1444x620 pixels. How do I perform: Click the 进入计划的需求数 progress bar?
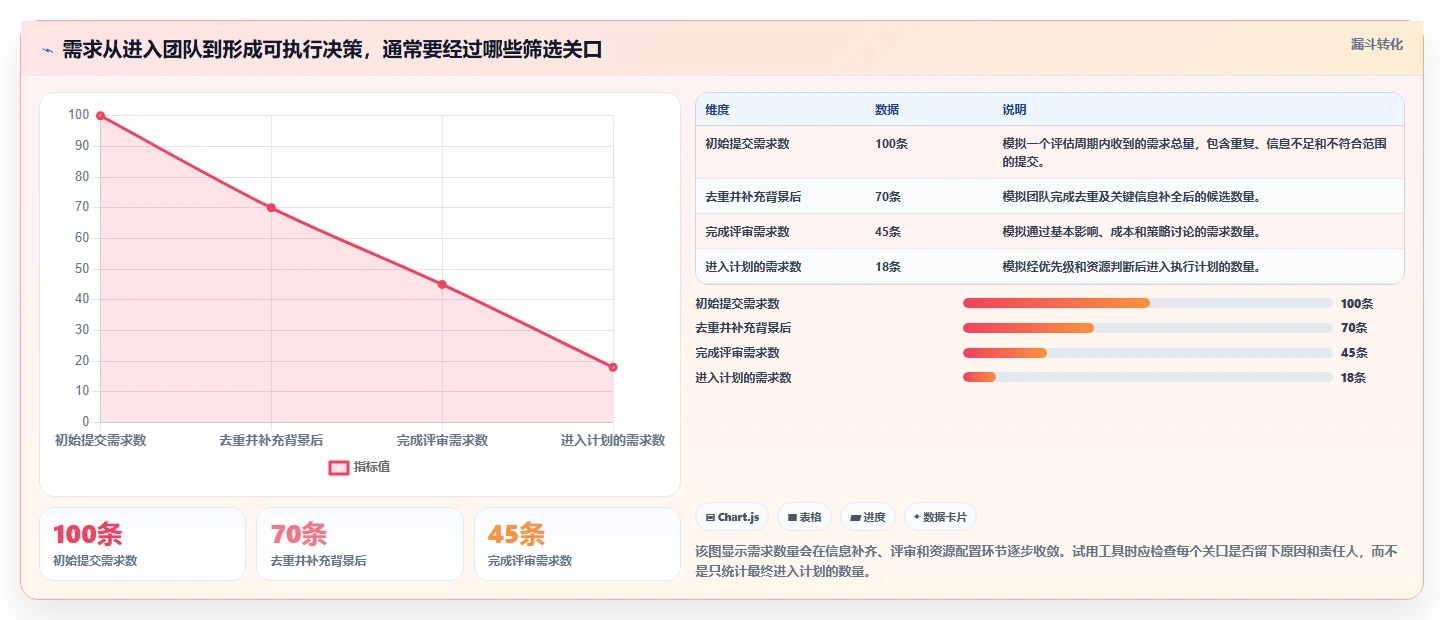tap(1148, 377)
